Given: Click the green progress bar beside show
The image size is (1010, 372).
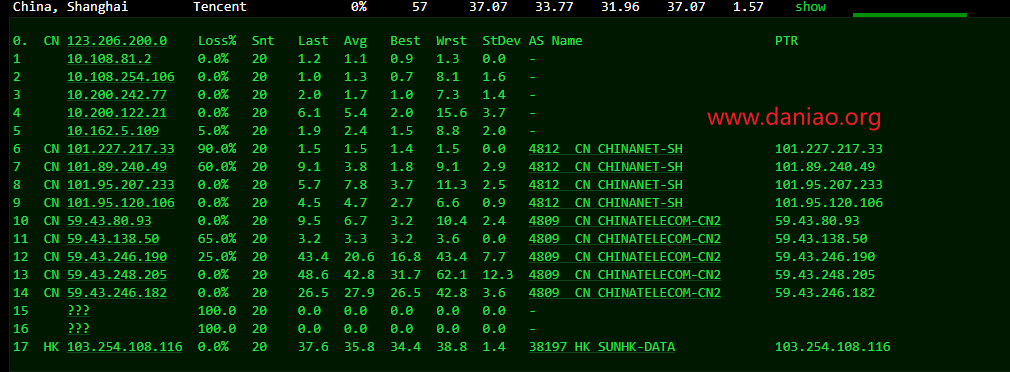Looking at the screenshot, I should (x=910, y=15).
